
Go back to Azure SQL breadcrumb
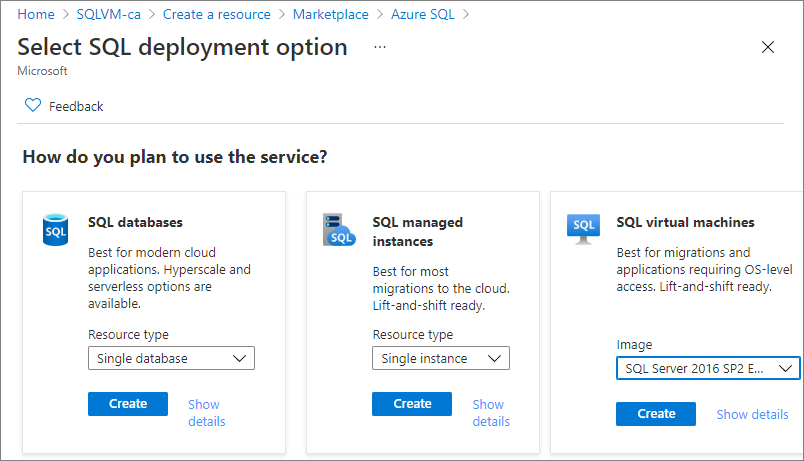423,14
